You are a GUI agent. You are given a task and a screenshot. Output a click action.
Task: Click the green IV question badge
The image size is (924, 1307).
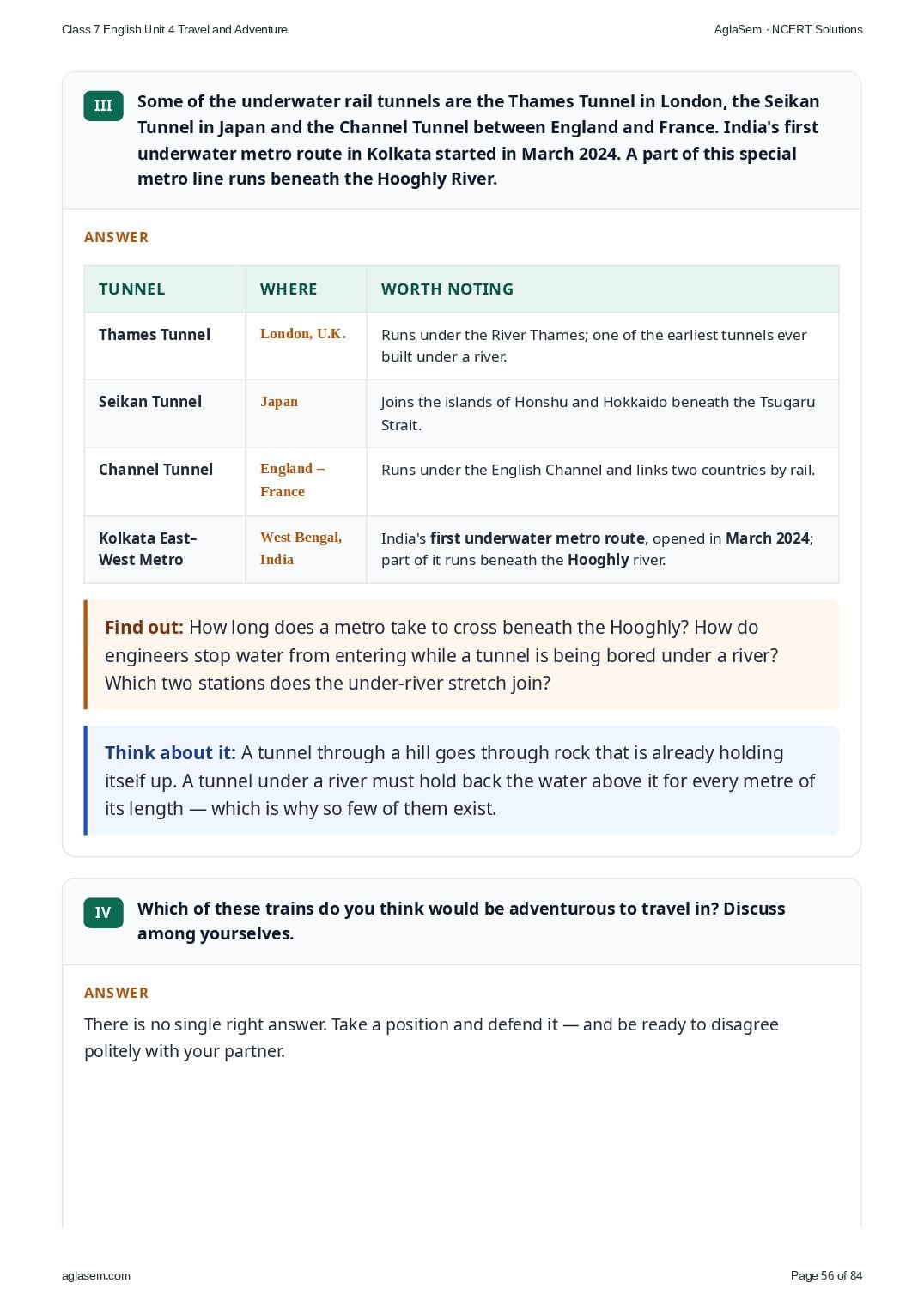pyautogui.click(x=103, y=913)
